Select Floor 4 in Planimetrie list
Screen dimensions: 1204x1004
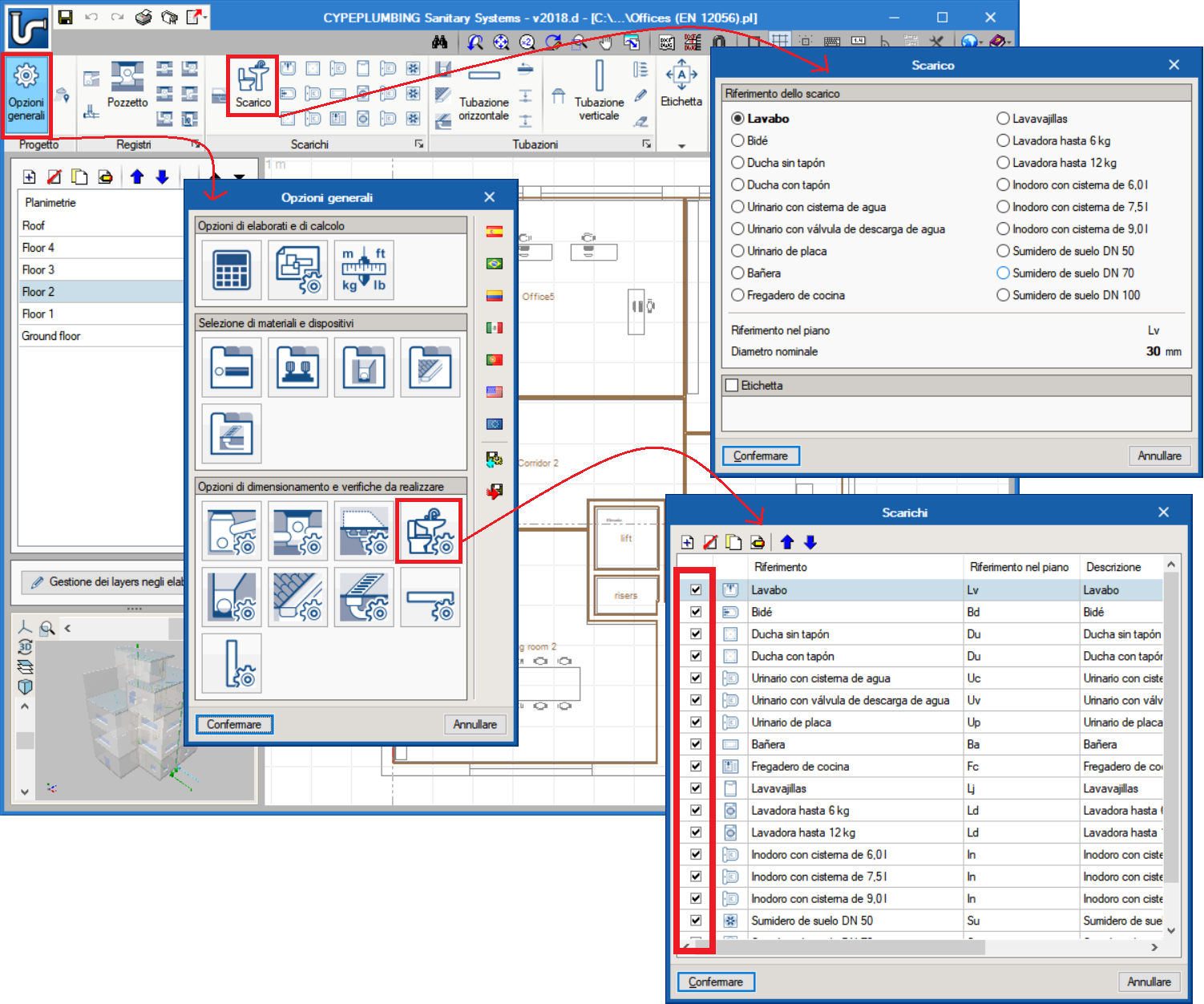pos(101,248)
